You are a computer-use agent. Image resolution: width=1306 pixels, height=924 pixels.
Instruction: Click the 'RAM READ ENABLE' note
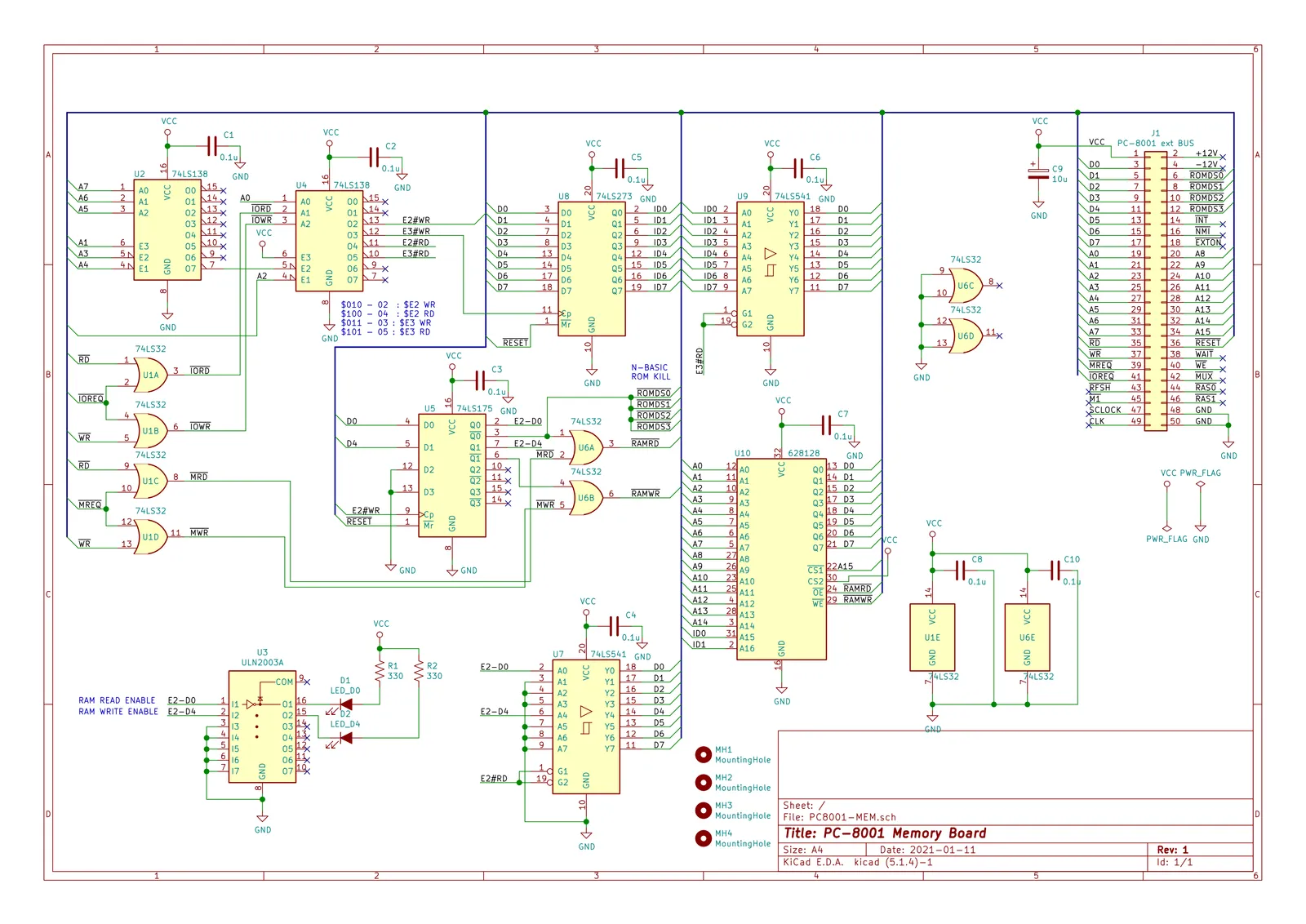(x=117, y=700)
